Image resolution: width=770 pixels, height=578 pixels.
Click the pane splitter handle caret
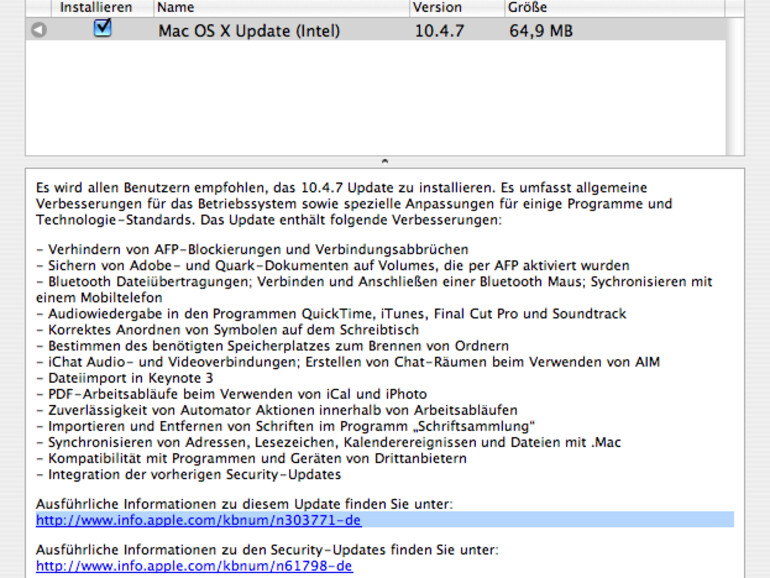[385, 161]
